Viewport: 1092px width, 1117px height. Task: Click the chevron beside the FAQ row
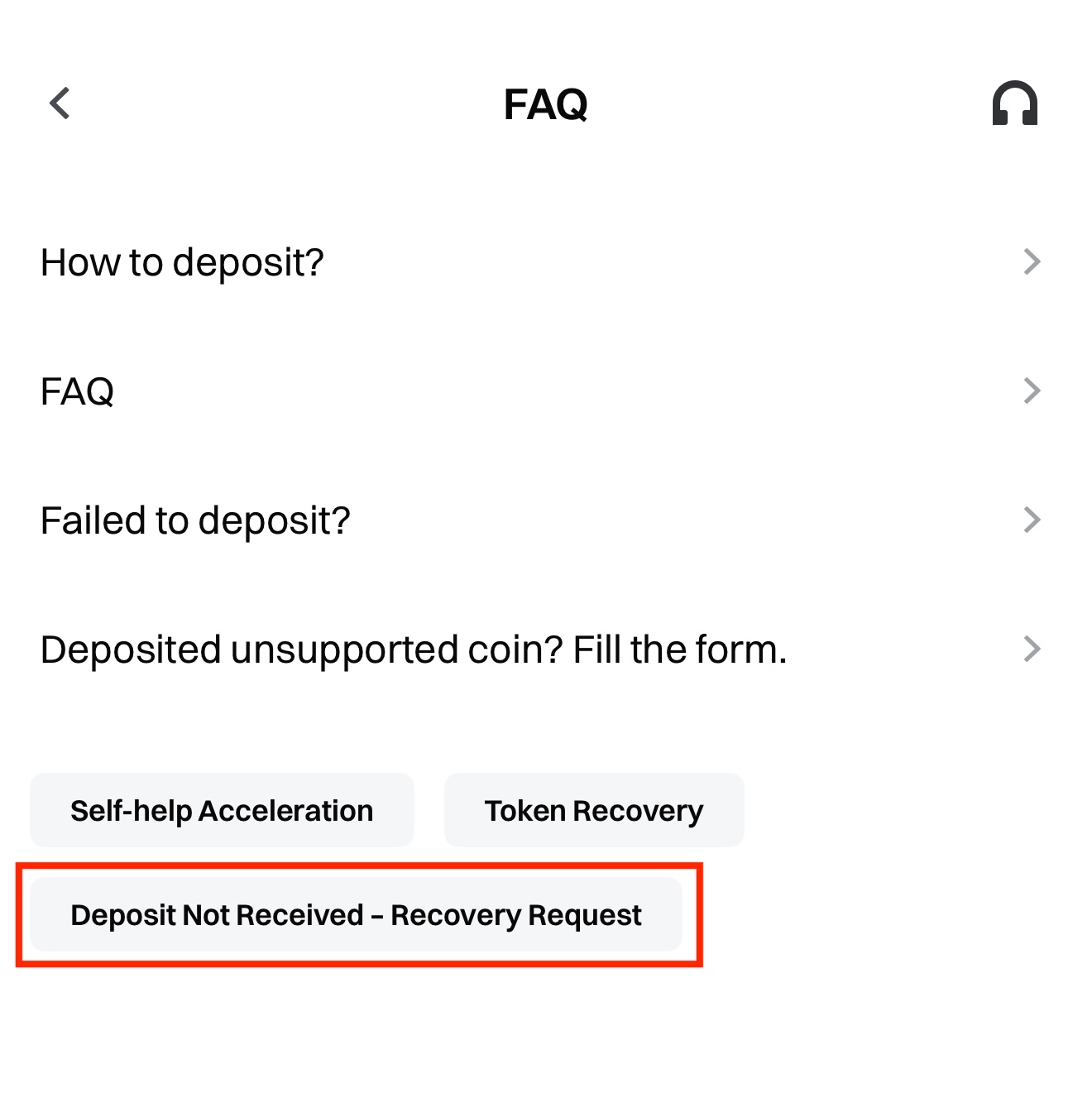[x=1031, y=391]
